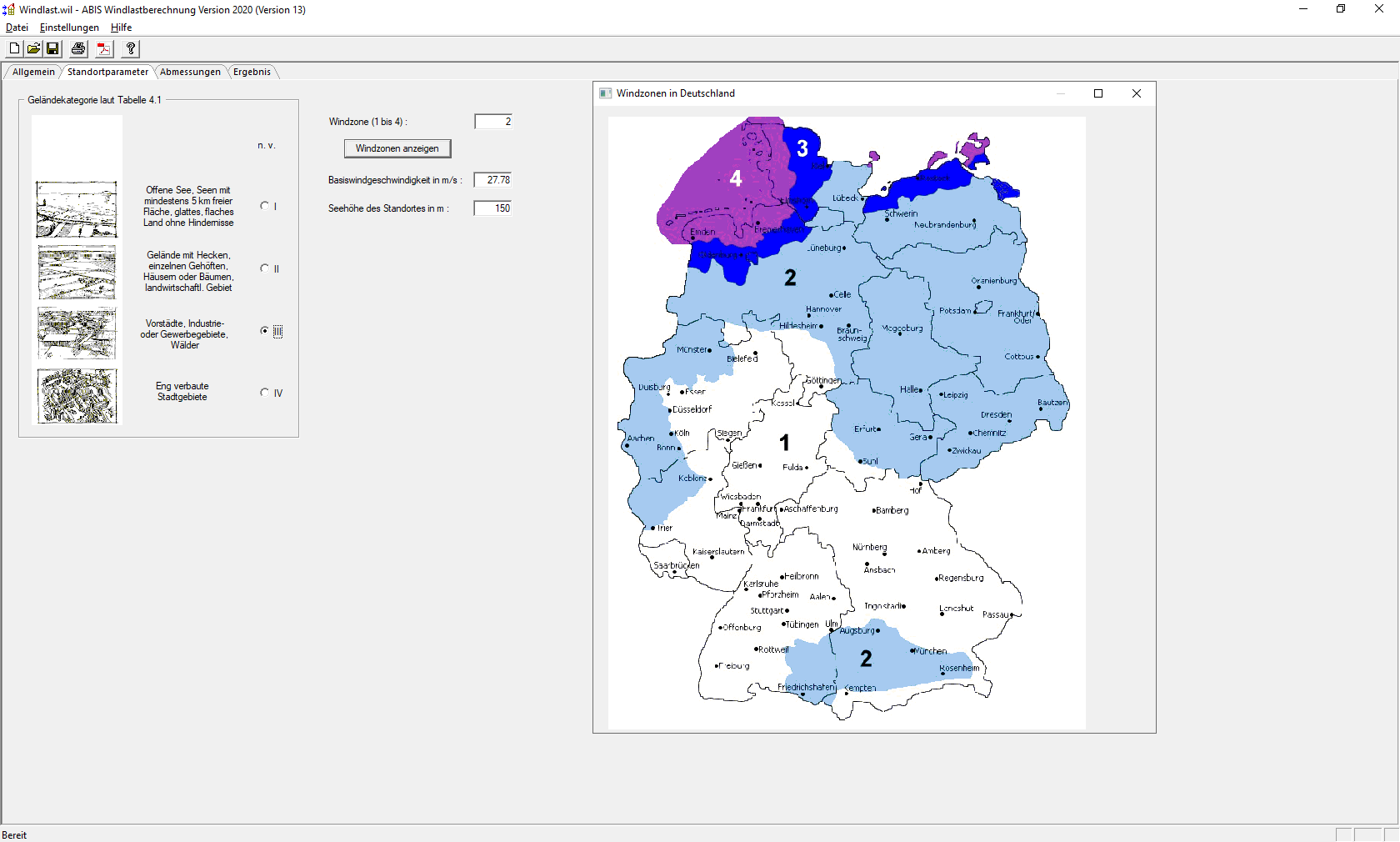This screenshot has height=842, width=1400.
Task: Click the Basiswindgeschwindigkeit field showing 27.78
Action: click(x=493, y=180)
